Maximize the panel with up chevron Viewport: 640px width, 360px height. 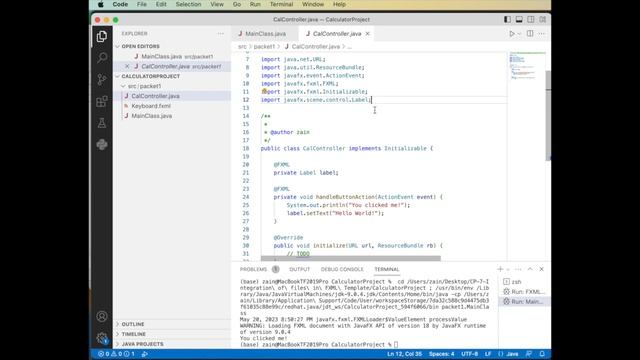pos(530,269)
